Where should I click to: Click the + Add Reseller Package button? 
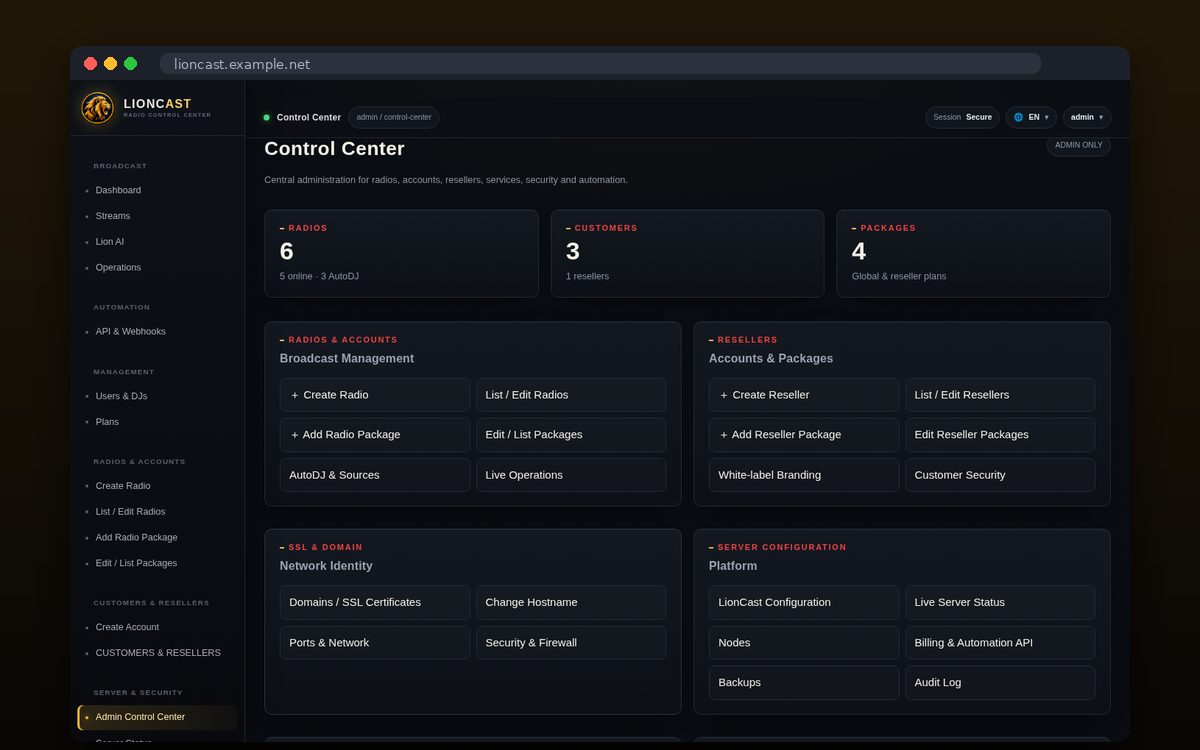tap(804, 435)
